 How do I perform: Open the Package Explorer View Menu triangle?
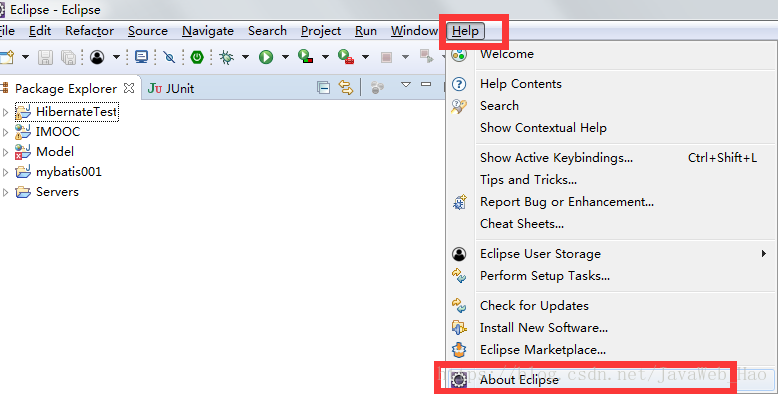click(x=406, y=84)
